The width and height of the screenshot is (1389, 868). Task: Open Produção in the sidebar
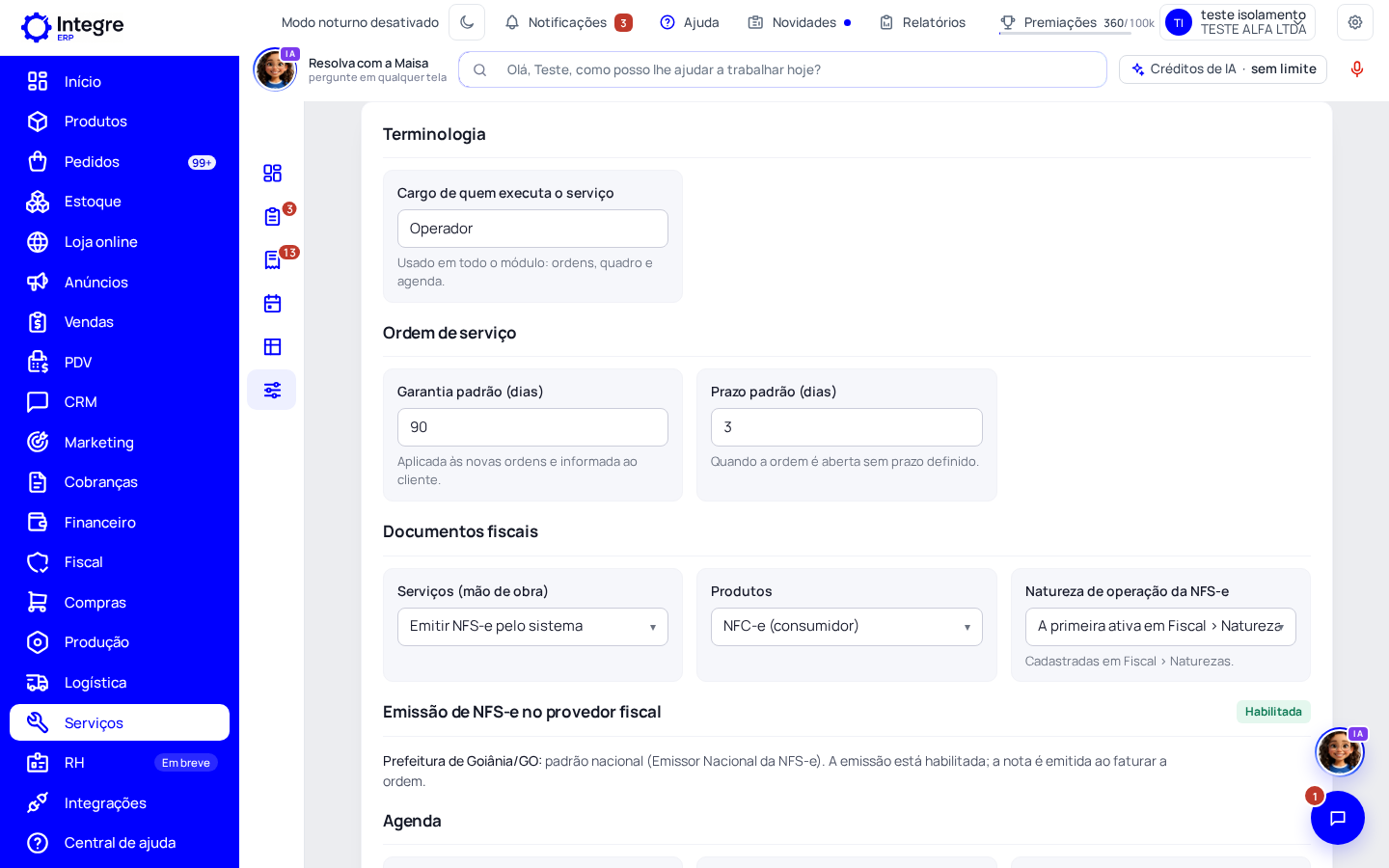tap(120, 642)
